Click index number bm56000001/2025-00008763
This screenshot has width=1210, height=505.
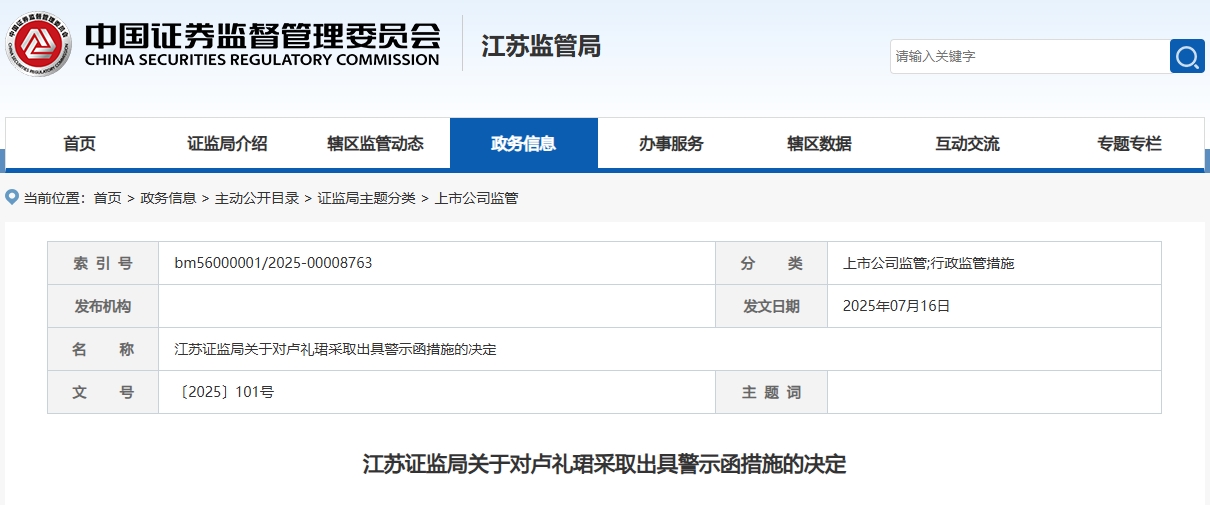click(273, 263)
